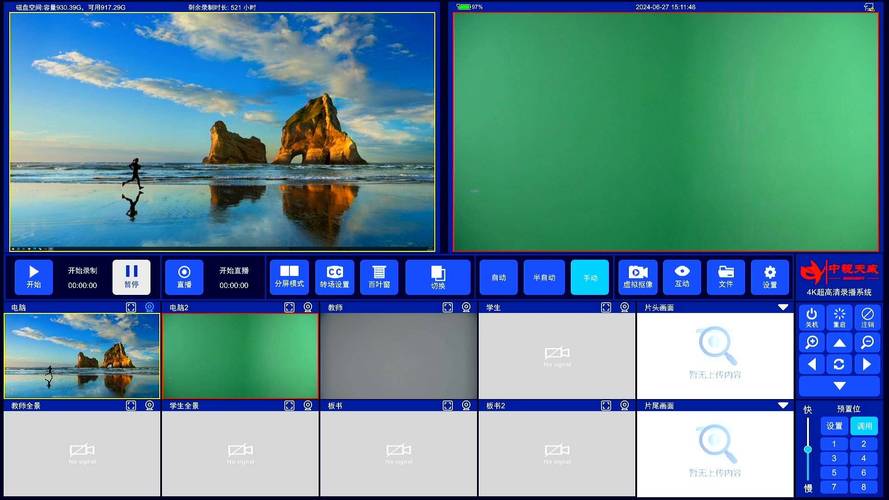Screen dimensions: 889x500
Task: Select the 百叶窗 blinds transition
Action: click(x=378, y=277)
